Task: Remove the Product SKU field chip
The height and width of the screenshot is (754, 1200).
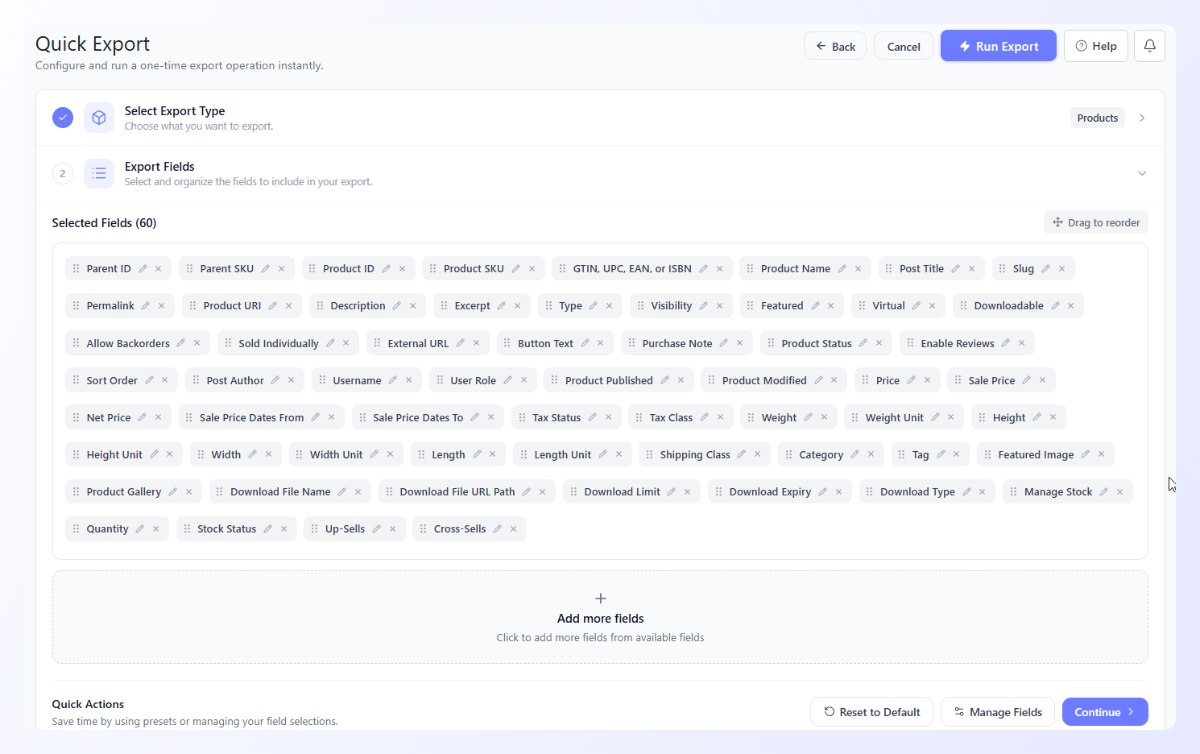Action: pyautogui.click(x=532, y=269)
